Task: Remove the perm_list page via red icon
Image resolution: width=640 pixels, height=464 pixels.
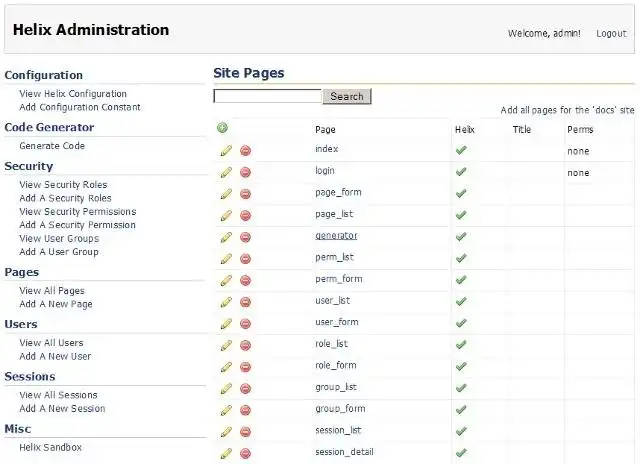Action: pos(245,259)
